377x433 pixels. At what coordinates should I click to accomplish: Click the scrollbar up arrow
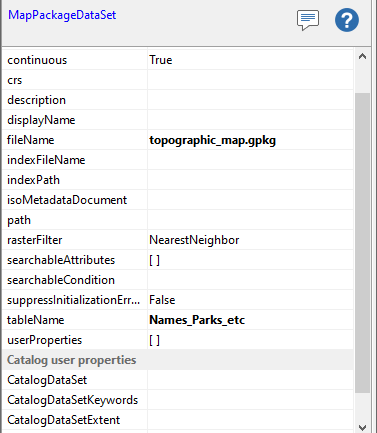click(362, 56)
